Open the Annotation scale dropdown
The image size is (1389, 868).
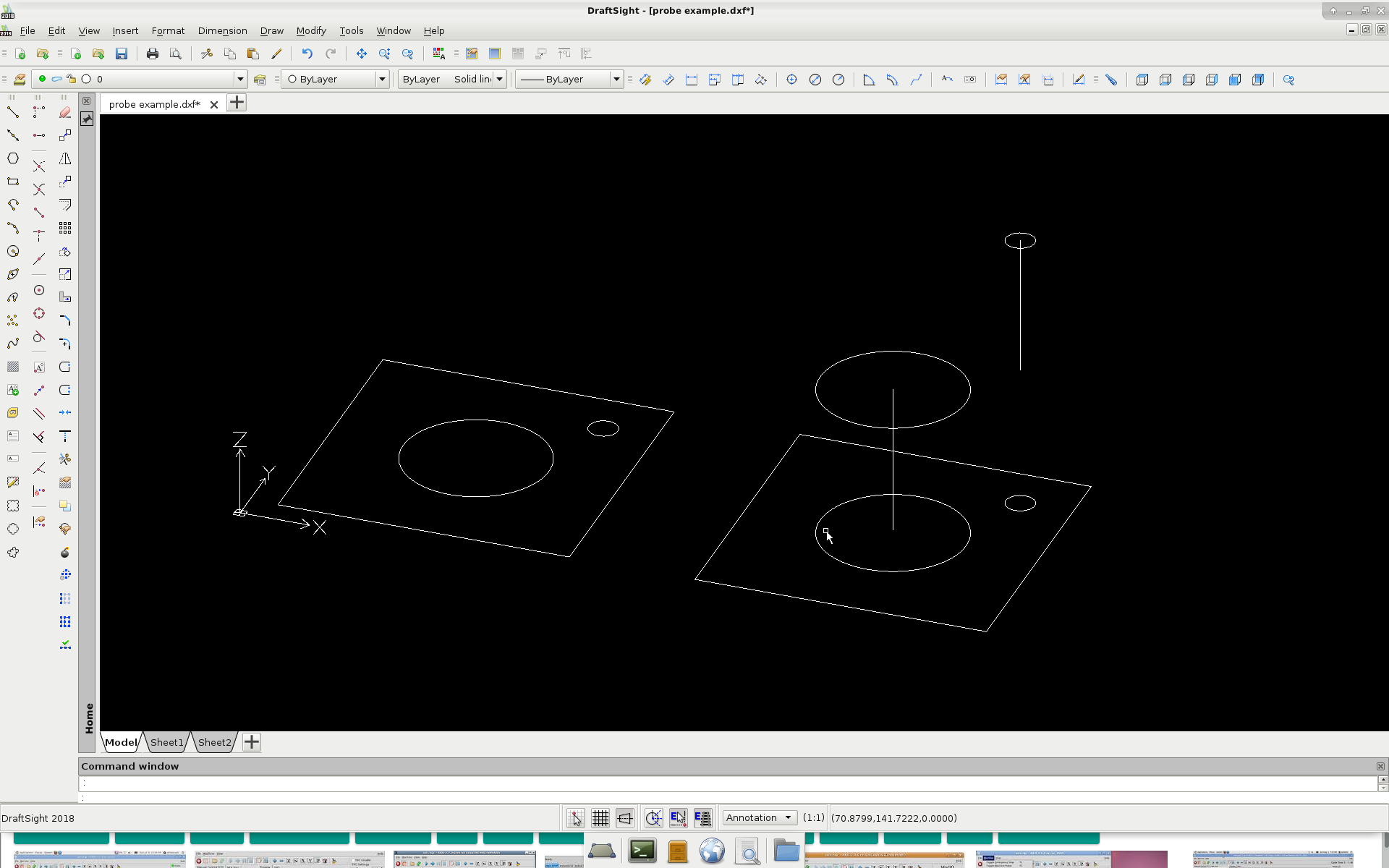click(760, 818)
